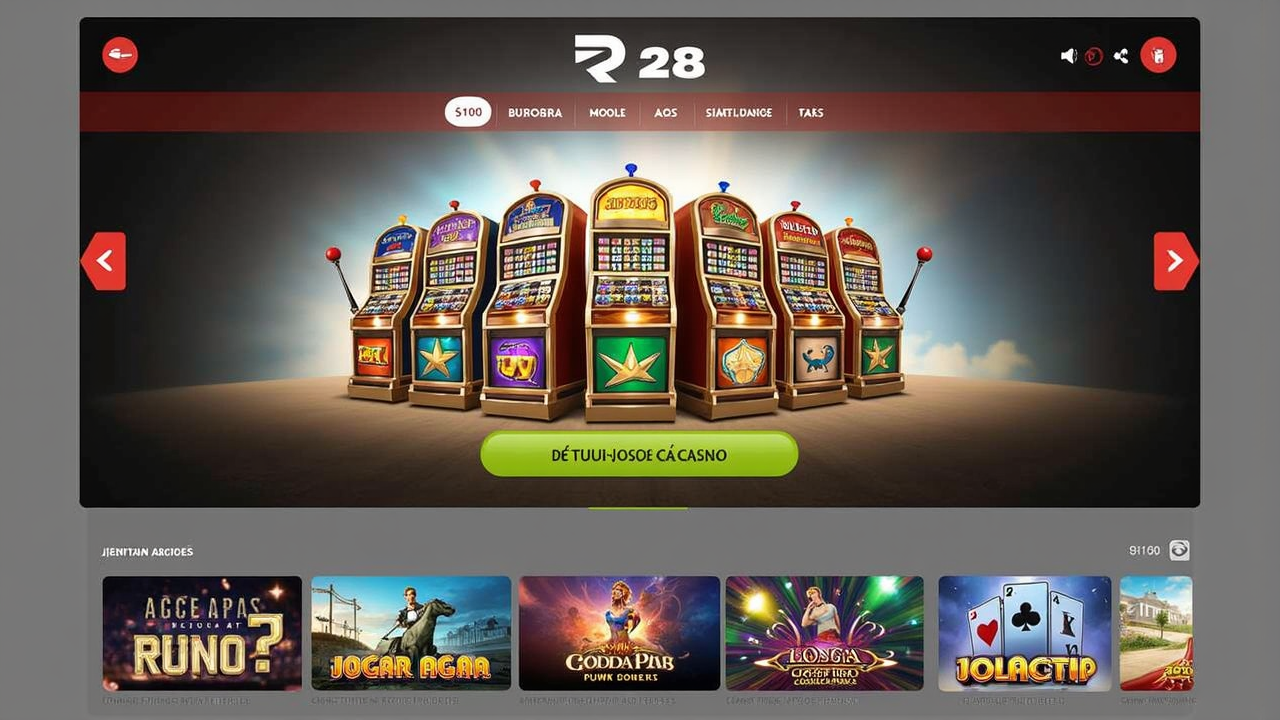This screenshot has width=1280, height=720.
Task: Open the JOGAR AGAA horse game thumbnail
Action: (x=412, y=633)
